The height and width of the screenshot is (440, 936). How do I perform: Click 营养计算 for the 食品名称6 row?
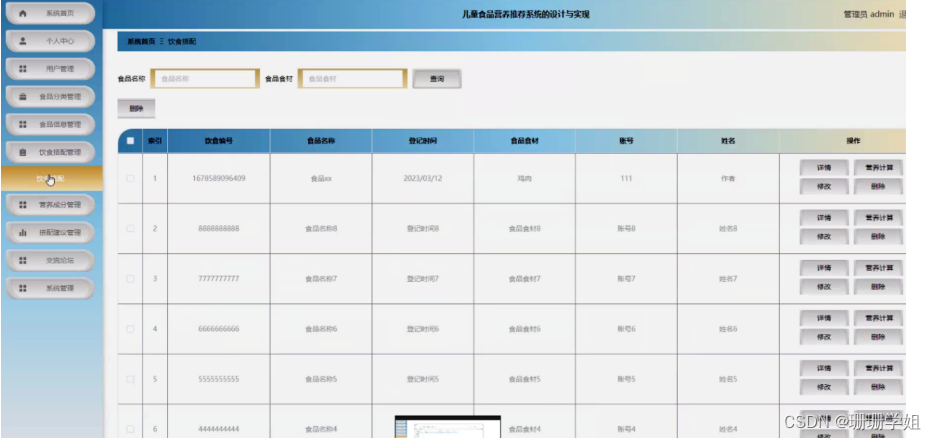[878, 318]
